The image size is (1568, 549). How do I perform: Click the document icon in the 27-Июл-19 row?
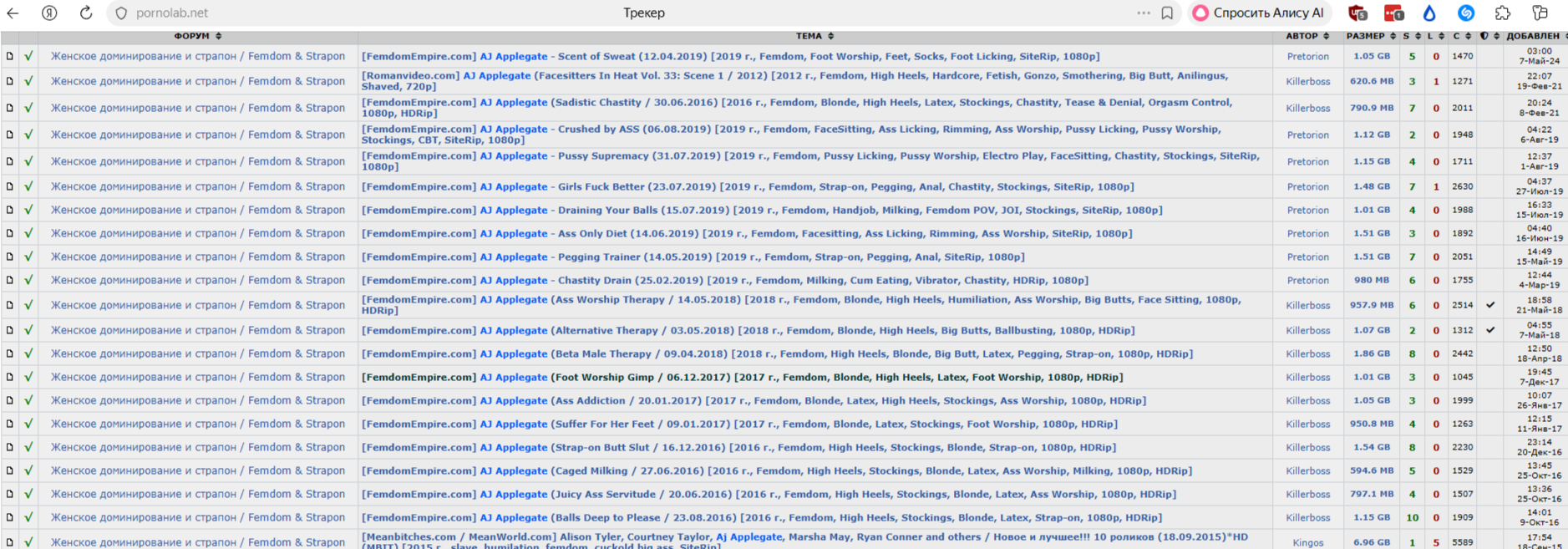tap(9, 186)
